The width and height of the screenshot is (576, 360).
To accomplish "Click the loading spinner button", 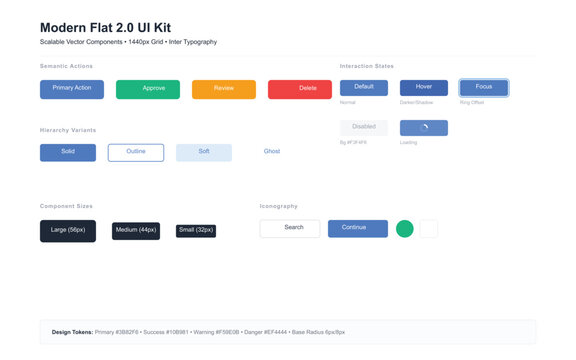I will pos(424,128).
